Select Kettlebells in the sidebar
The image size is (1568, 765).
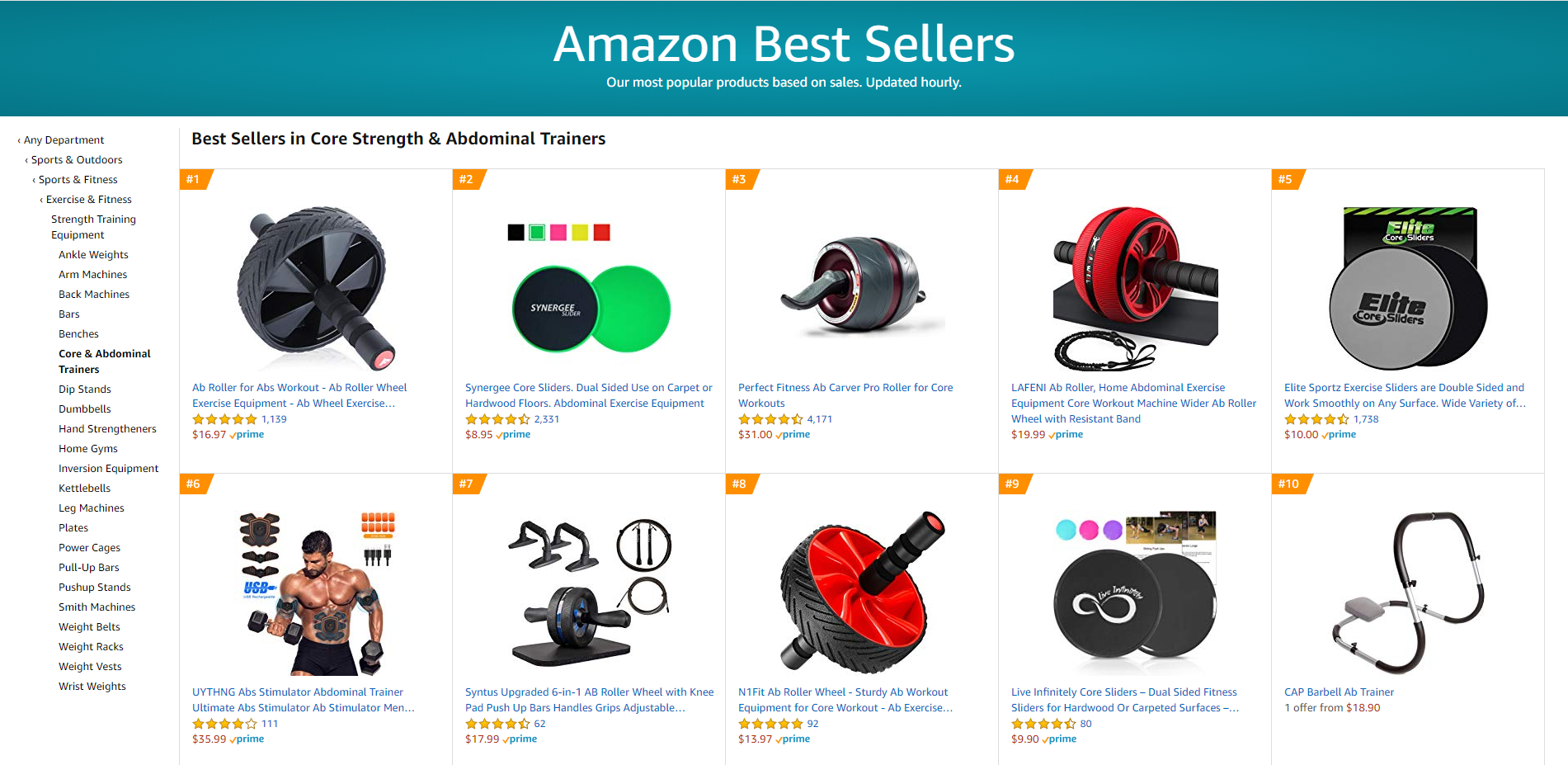tap(84, 489)
